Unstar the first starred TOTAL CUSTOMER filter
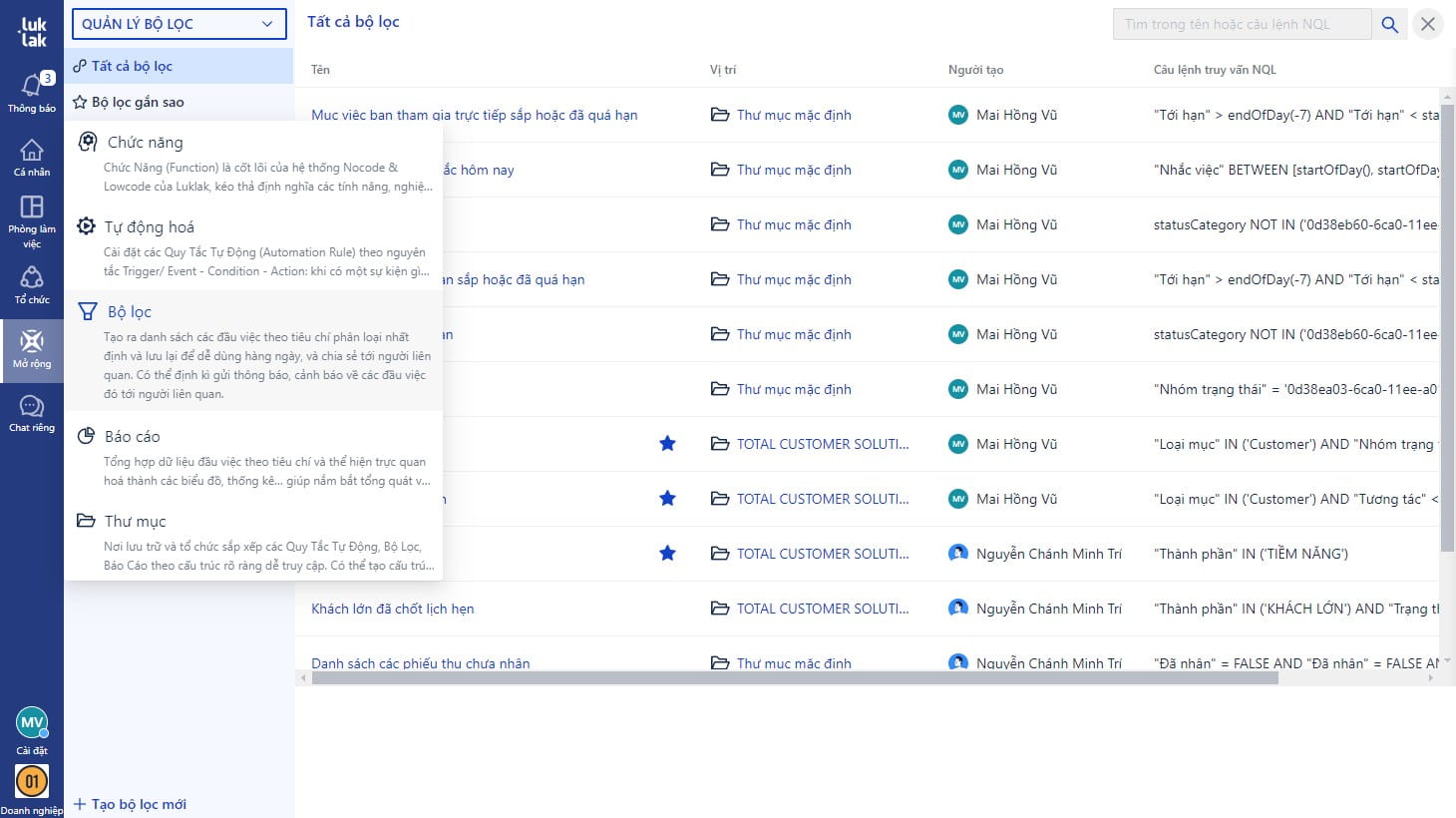Viewport: 1456px width, 818px height. click(667, 444)
